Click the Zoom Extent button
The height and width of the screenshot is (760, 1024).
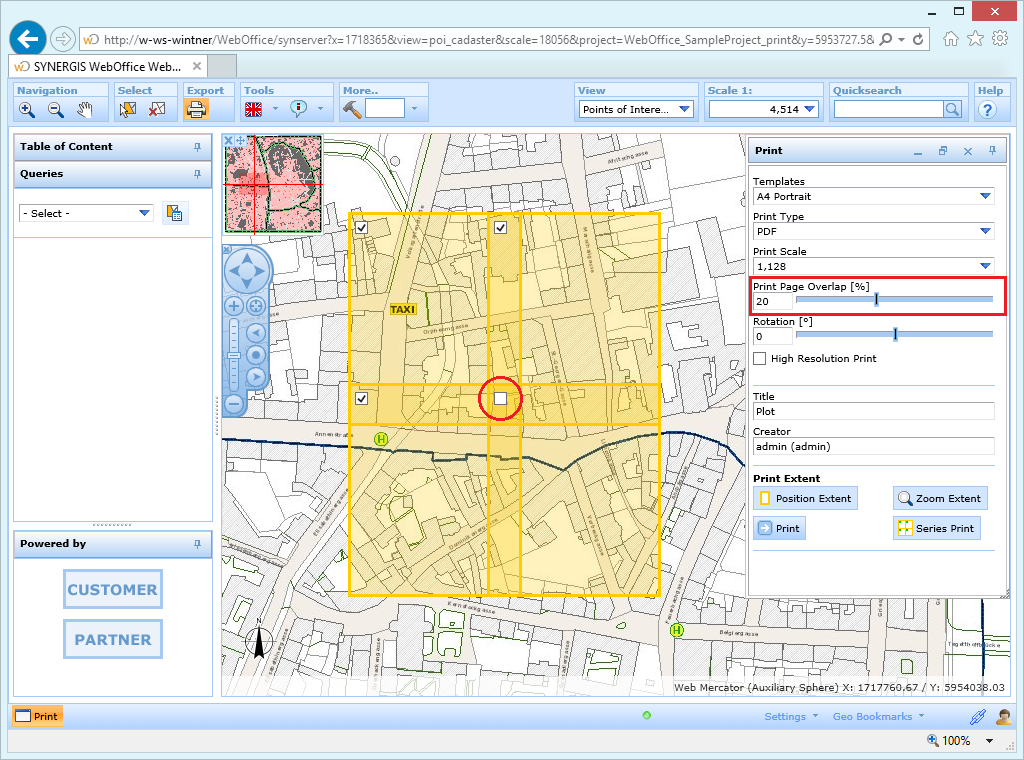940,498
